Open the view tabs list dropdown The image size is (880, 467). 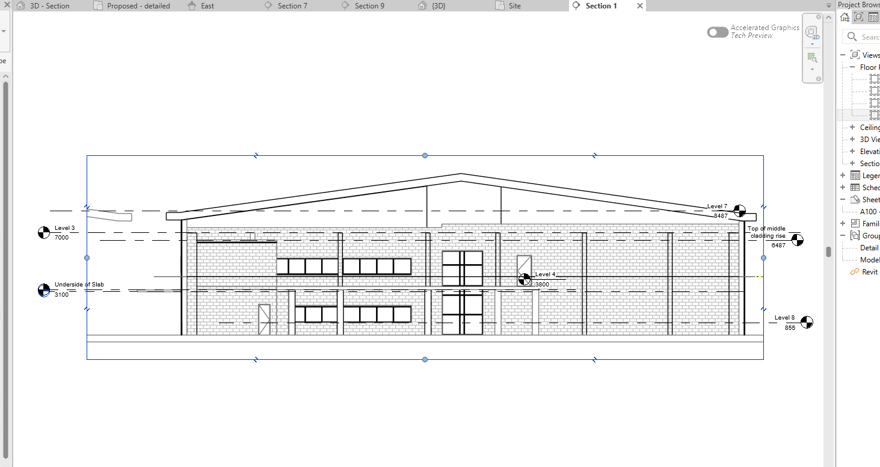(x=828, y=6)
